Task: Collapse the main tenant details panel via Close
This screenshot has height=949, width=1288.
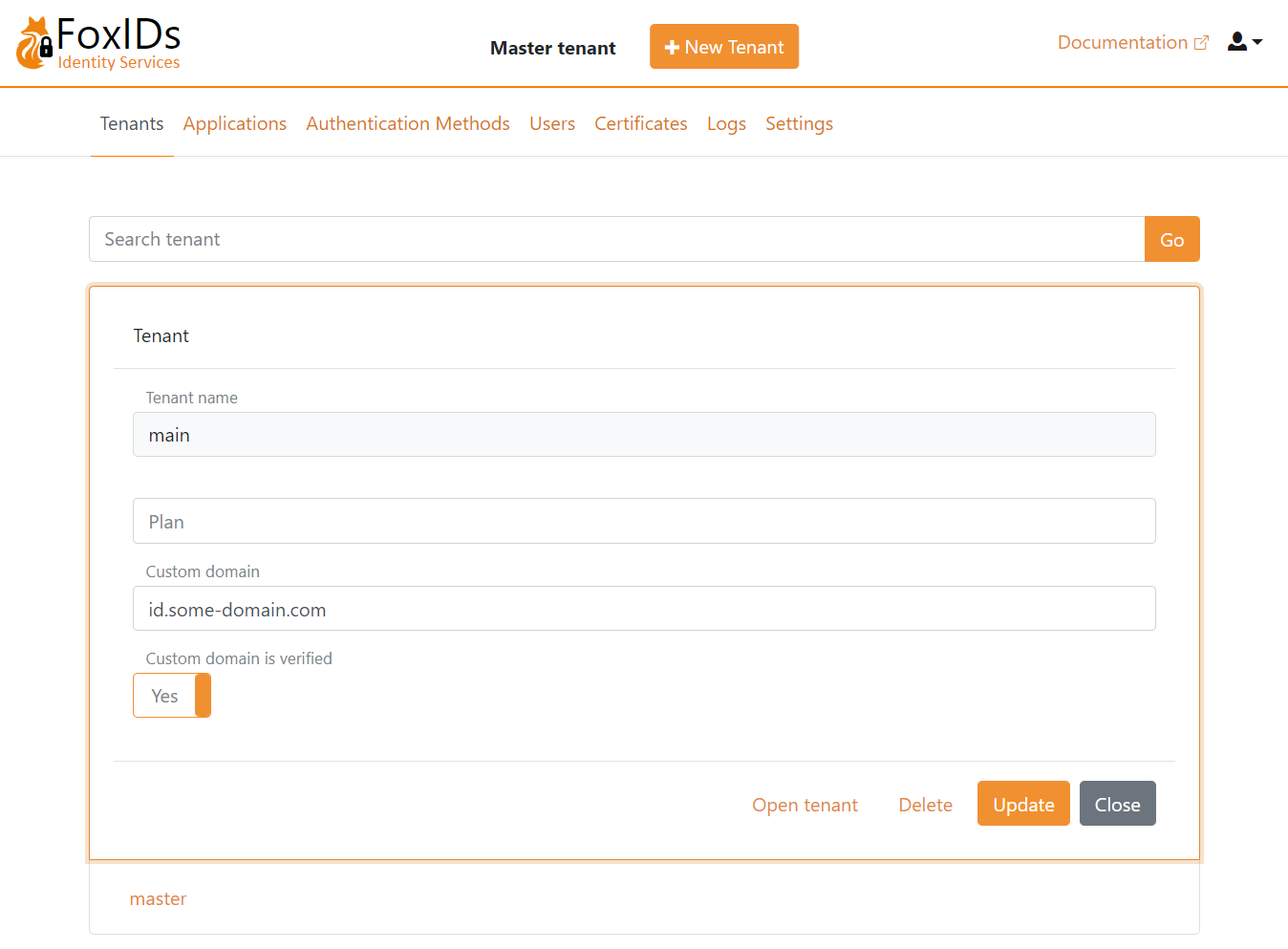Action: pyautogui.click(x=1117, y=803)
